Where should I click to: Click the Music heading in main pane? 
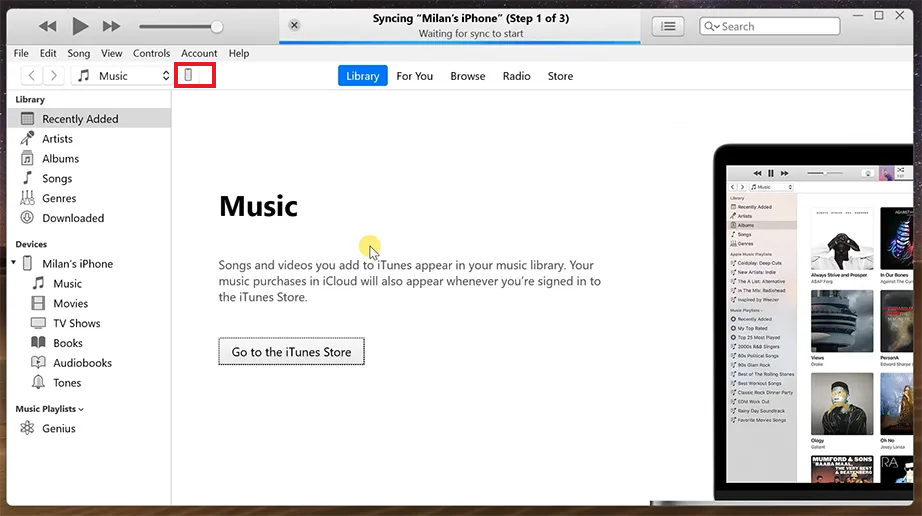click(258, 206)
